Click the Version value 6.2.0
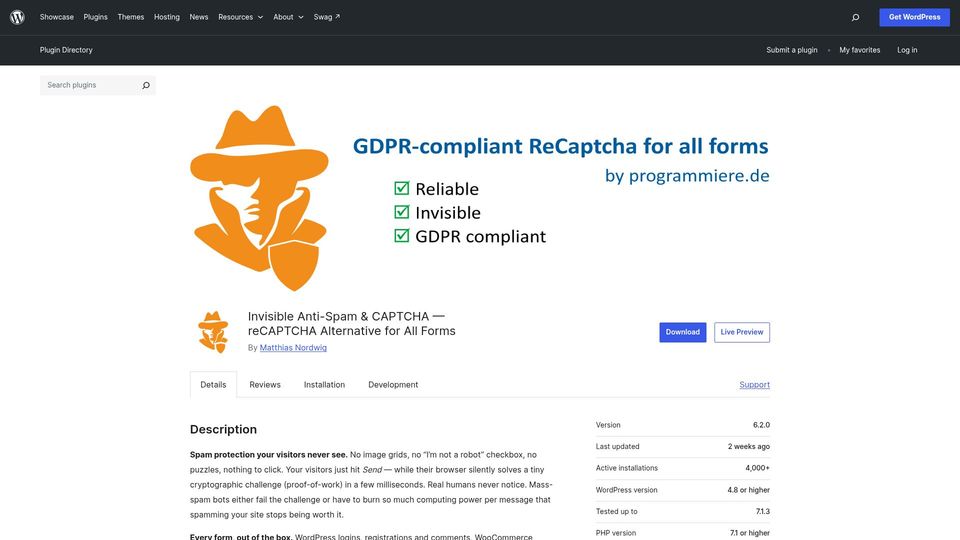960x540 pixels. point(761,425)
